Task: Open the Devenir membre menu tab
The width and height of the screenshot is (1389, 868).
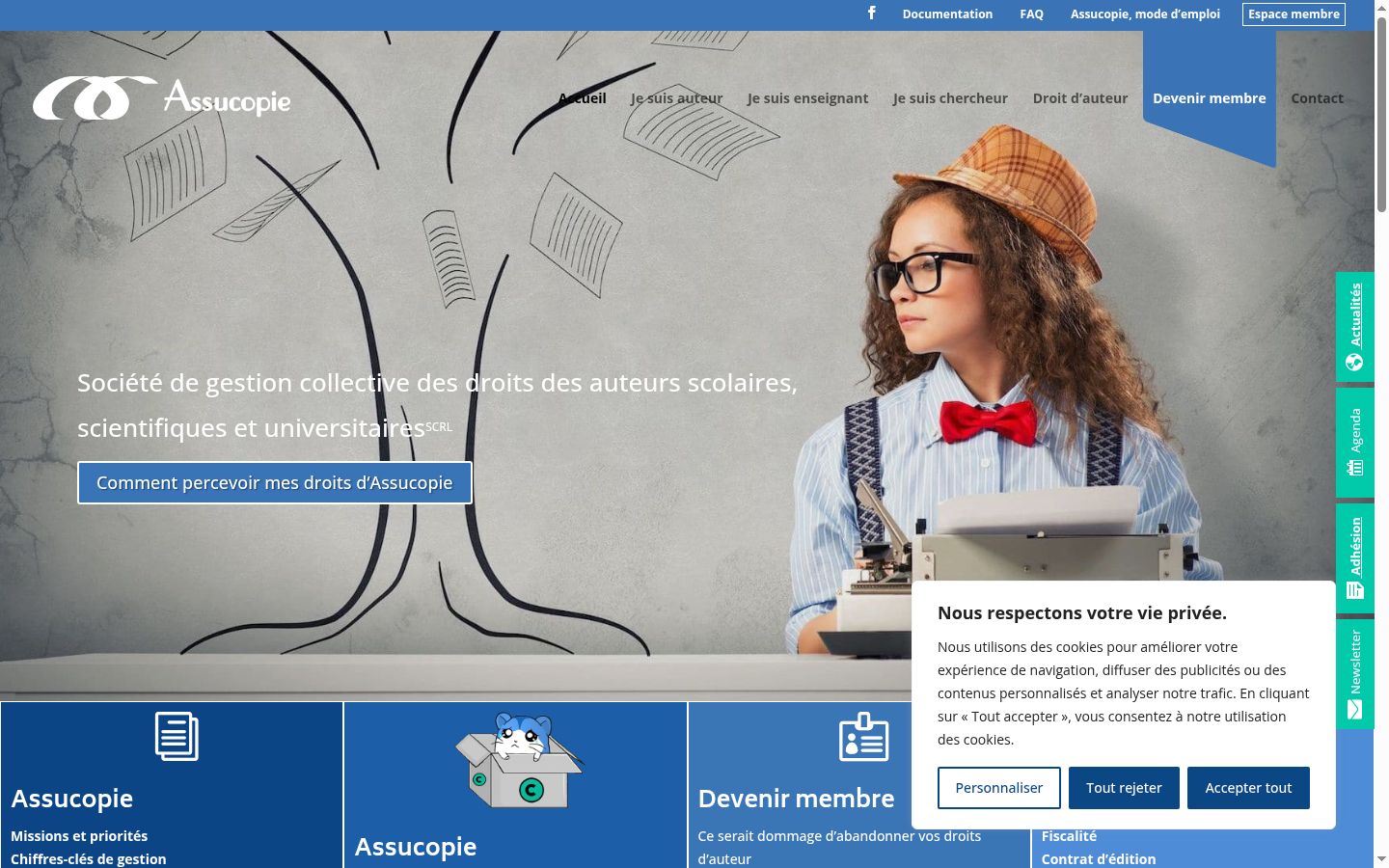Action: (x=1210, y=98)
